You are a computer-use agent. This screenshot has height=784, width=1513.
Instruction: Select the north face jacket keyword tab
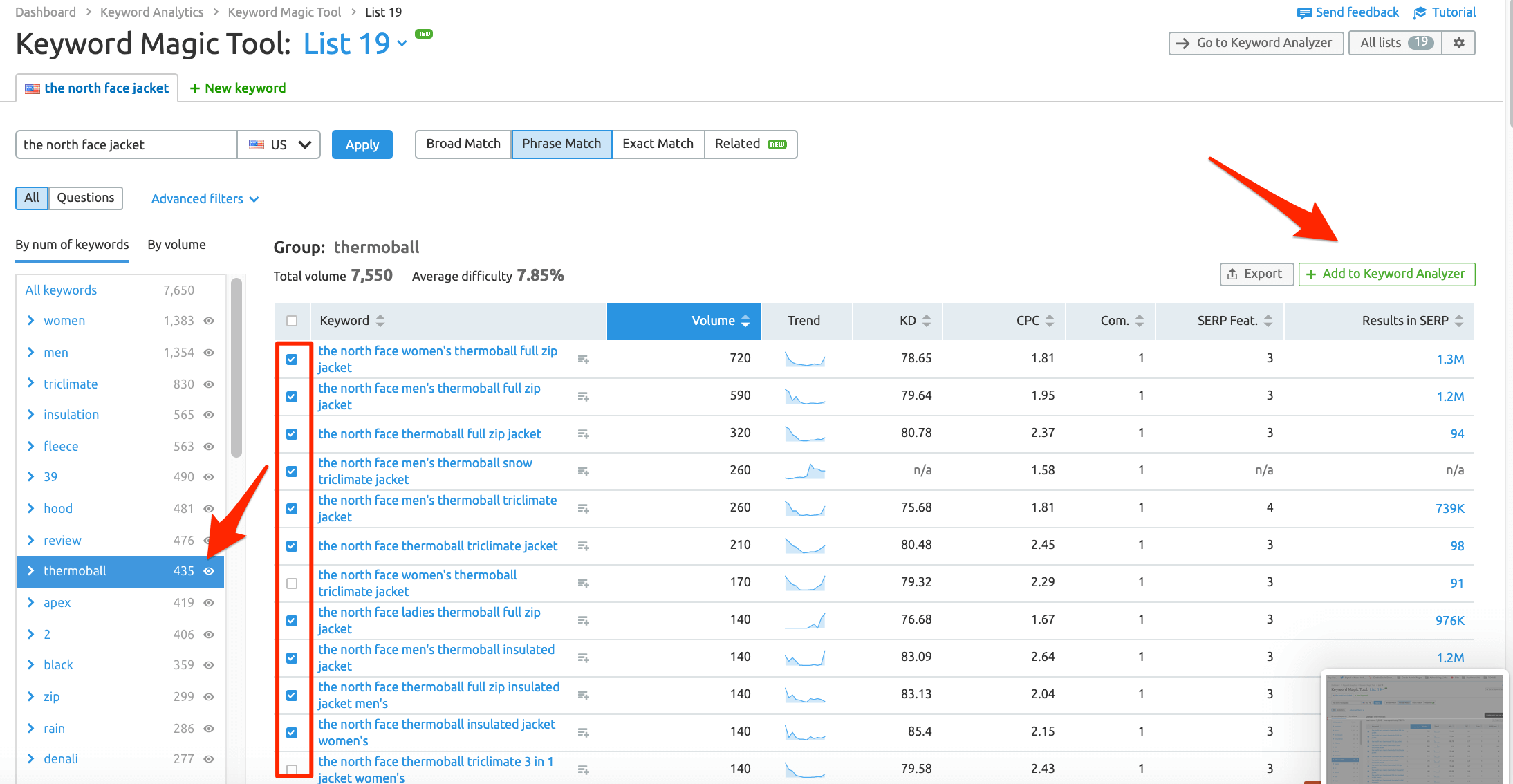(97, 88)
